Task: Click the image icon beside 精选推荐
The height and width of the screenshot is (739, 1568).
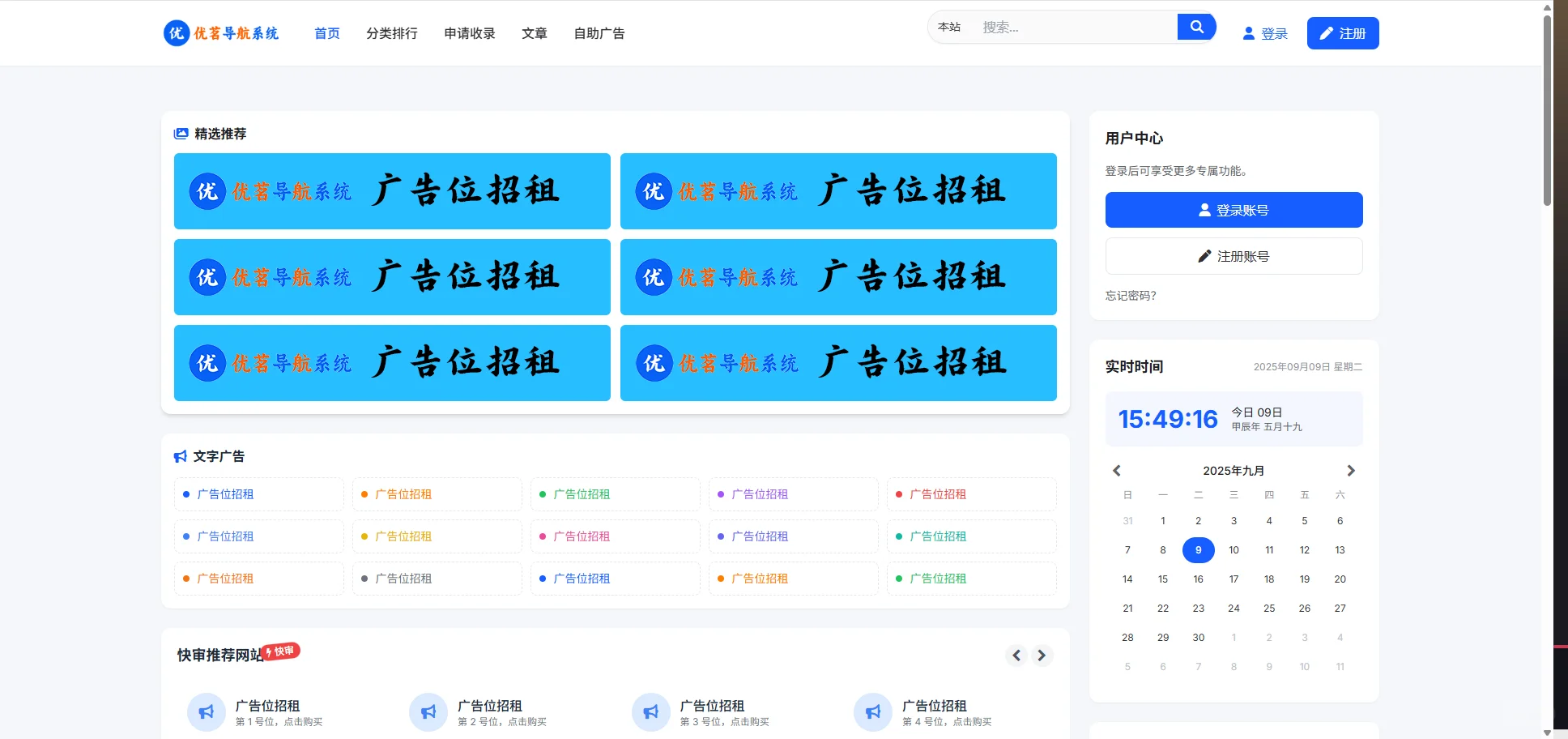Action: (x=180, y=133)
